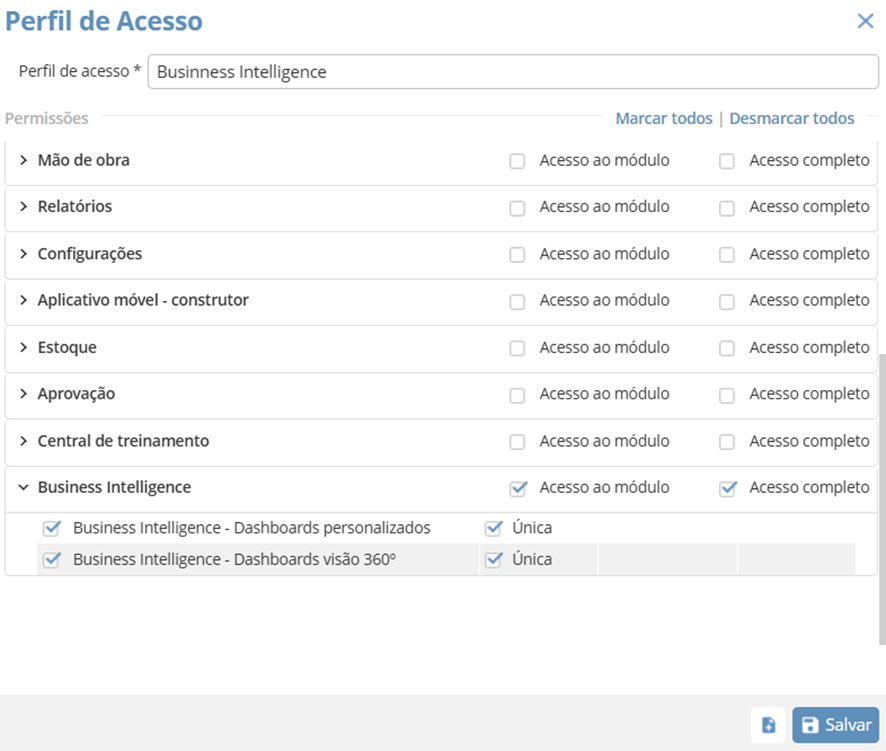Check Acesso ao módulo for Aplicativo móvel
The width and height of the screenshot is (886, 751).
[517, 301]
